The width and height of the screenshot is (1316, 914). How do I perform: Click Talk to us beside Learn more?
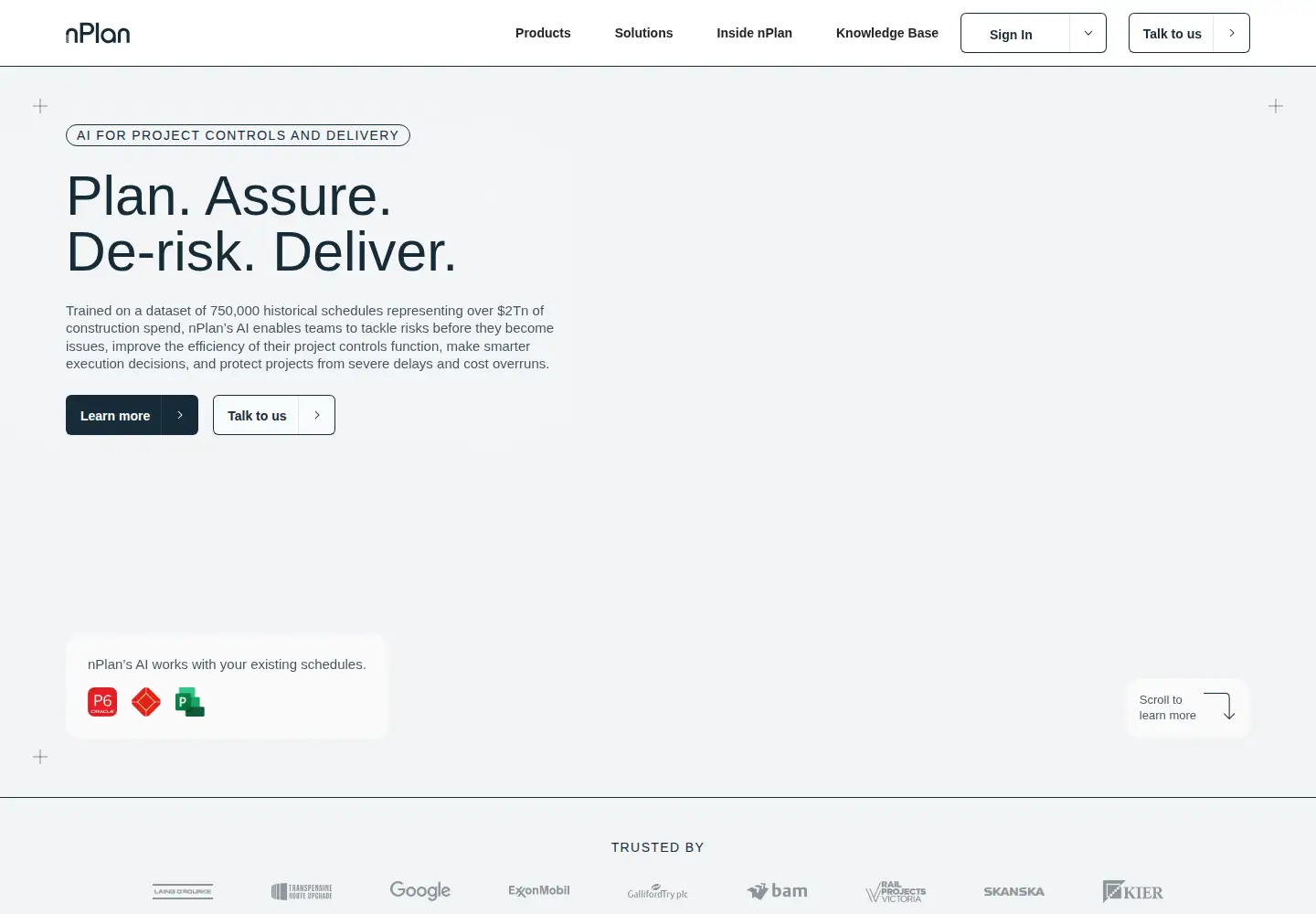click(x=274, y=415)
